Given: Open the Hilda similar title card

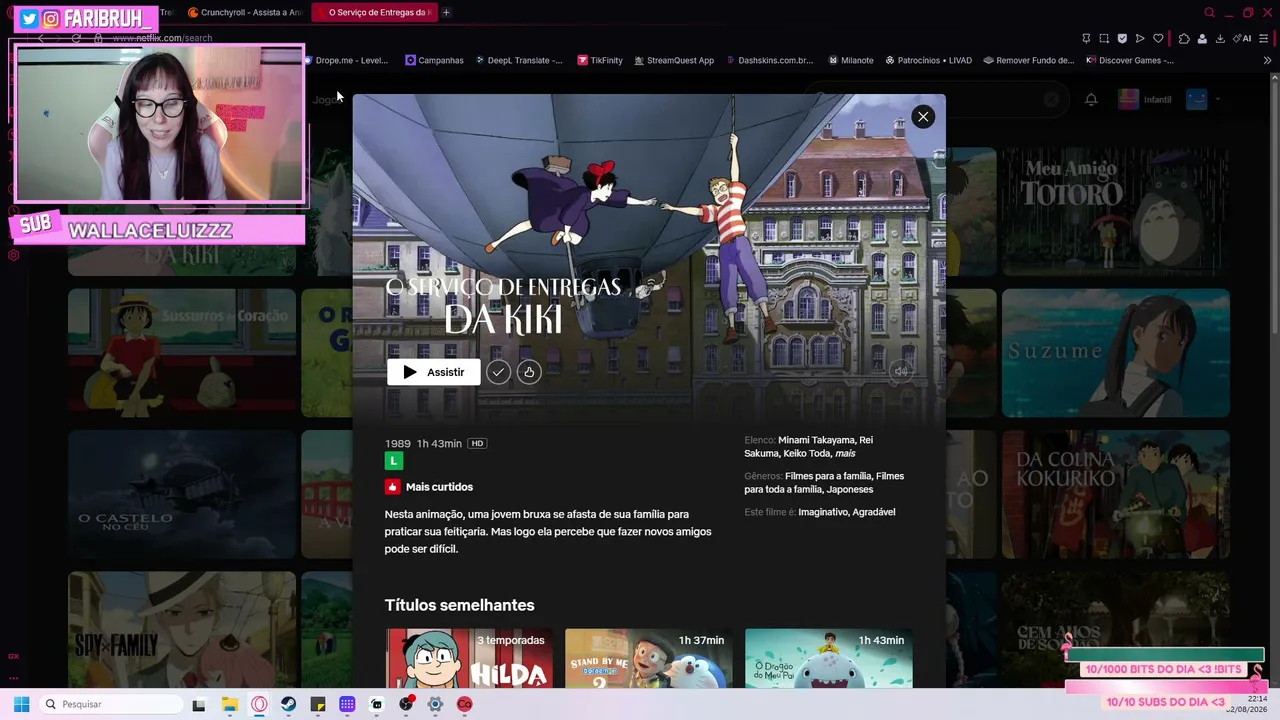Looking at the screenshot, I should [x=469, y=658].
